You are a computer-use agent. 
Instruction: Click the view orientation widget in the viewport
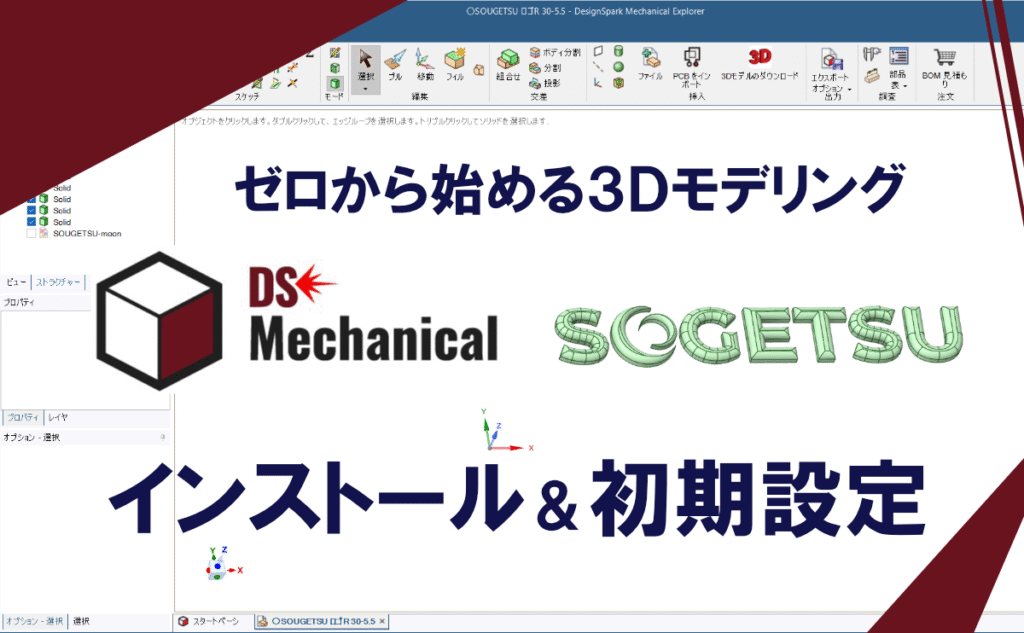pyautogui.click(x=224, y=566)
